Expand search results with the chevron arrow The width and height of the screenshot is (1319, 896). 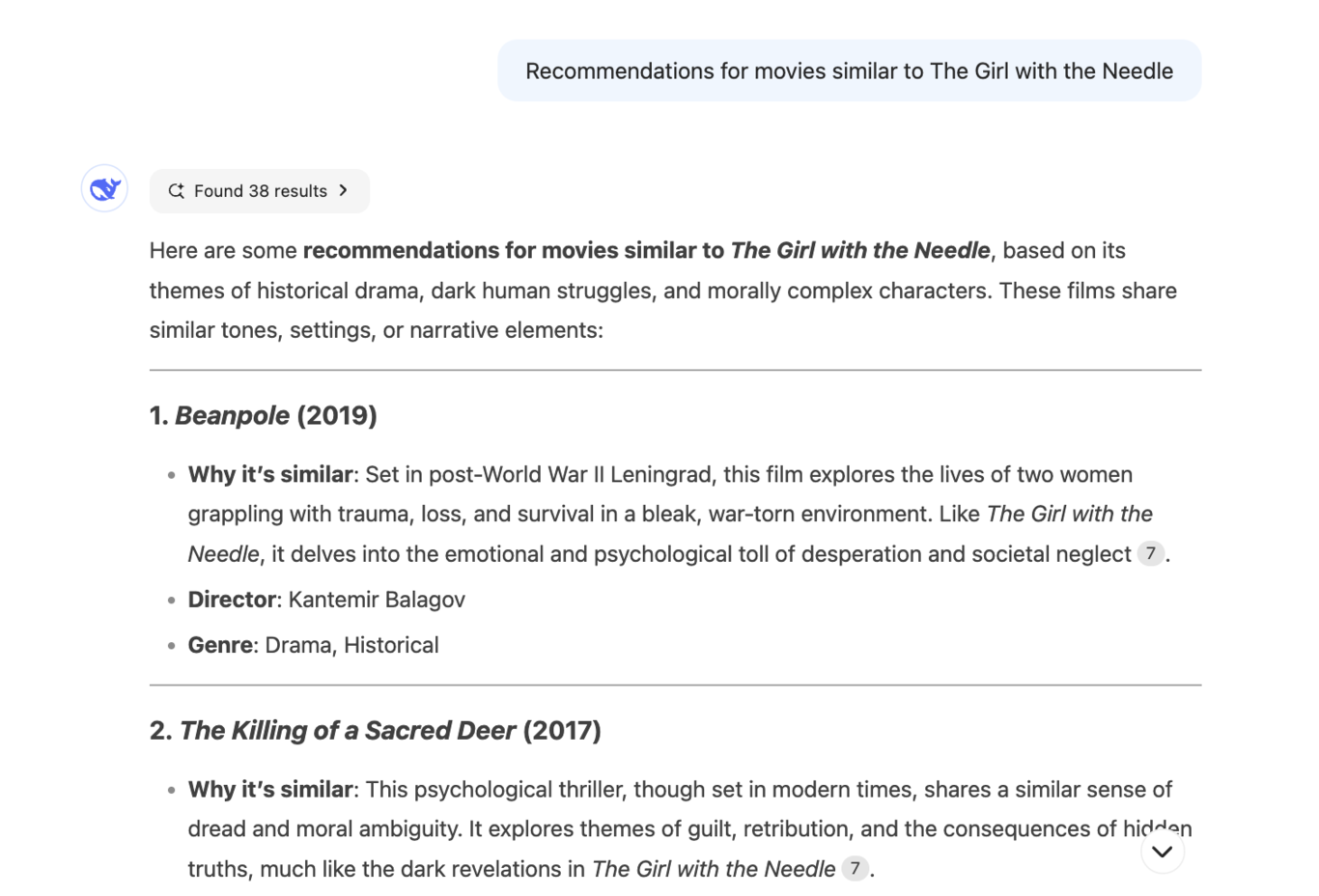click(344, 191)
